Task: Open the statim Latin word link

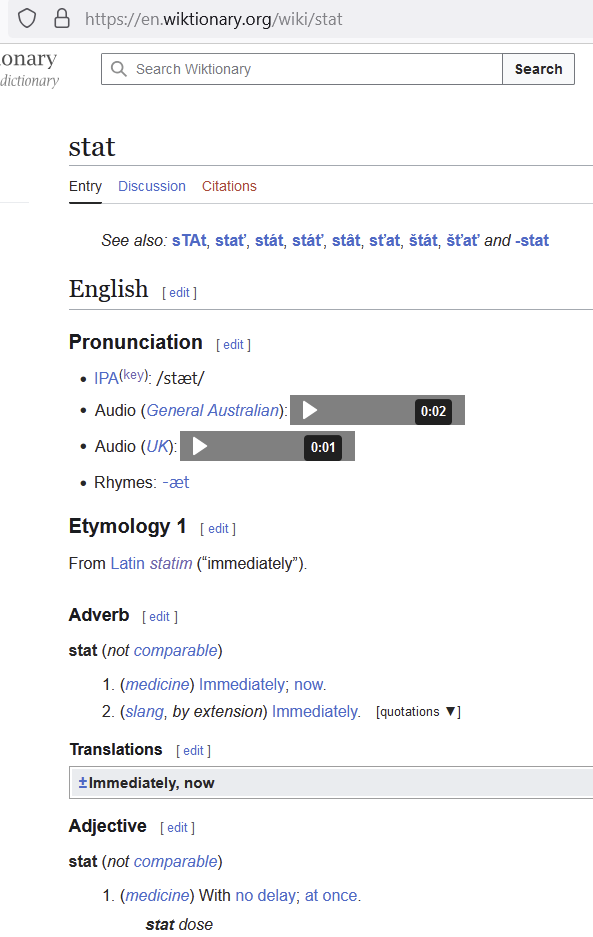Action: (171, 564)
